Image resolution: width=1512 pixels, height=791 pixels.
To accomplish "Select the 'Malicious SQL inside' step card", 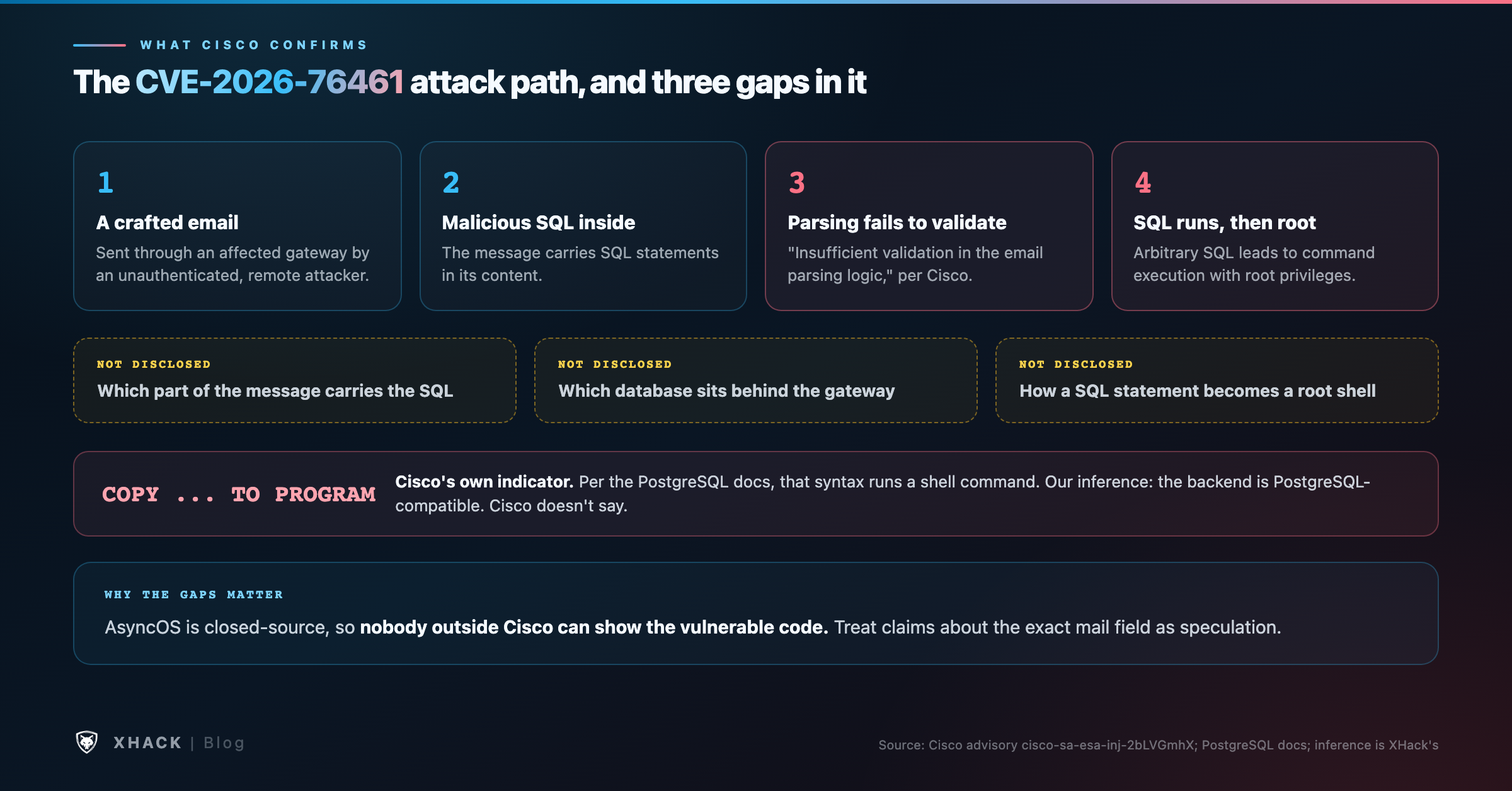I will (583, 226).
